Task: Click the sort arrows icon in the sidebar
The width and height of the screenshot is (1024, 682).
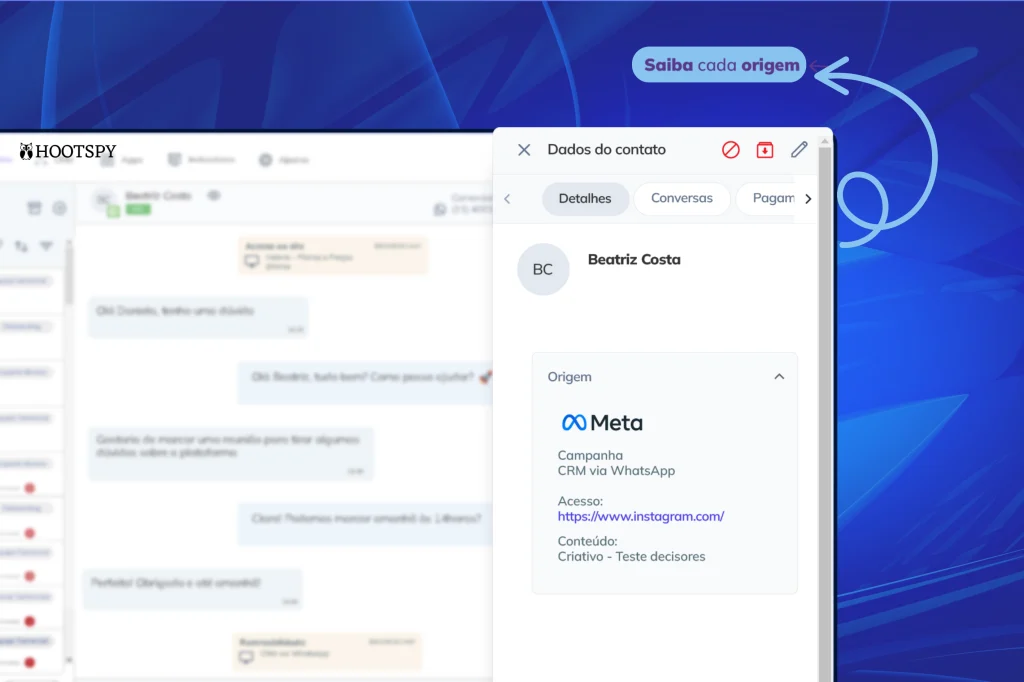Action: pos(21,246)
